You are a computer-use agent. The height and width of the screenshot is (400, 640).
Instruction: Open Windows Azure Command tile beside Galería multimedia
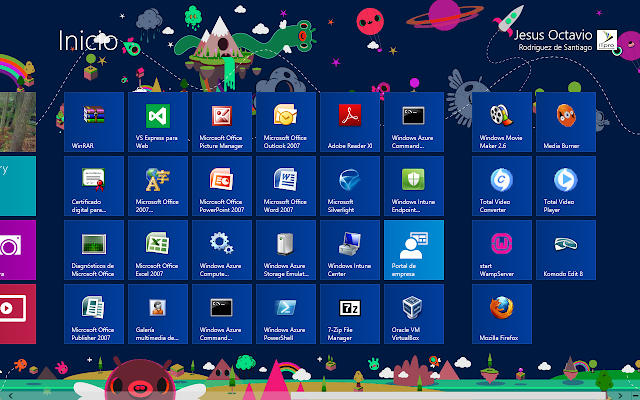(222, 314)
